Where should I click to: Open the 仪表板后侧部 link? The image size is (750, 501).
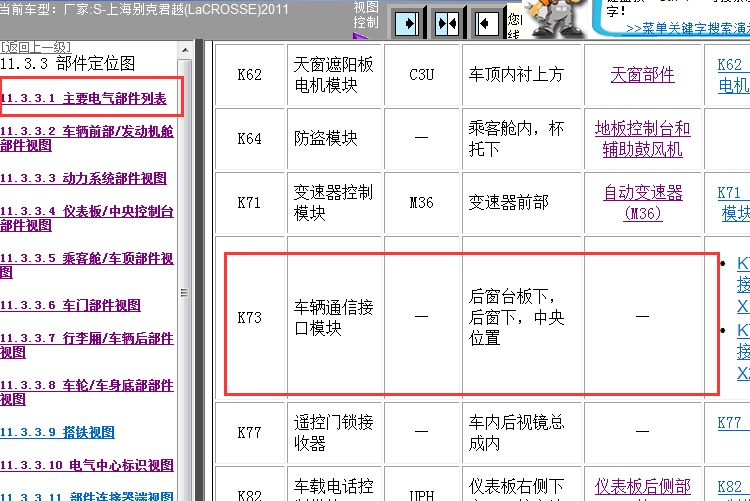coord(642,486)
